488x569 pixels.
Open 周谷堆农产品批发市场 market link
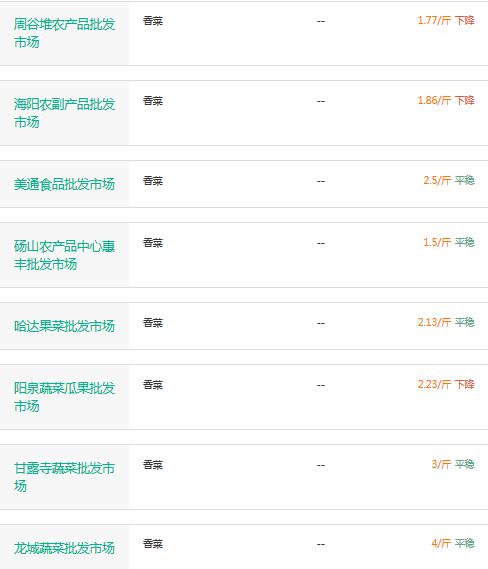(64, 33)
